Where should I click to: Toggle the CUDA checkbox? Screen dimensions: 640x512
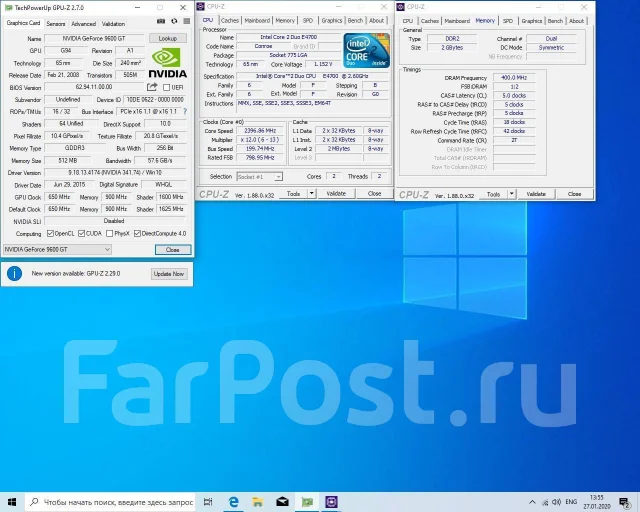[81, 234]
